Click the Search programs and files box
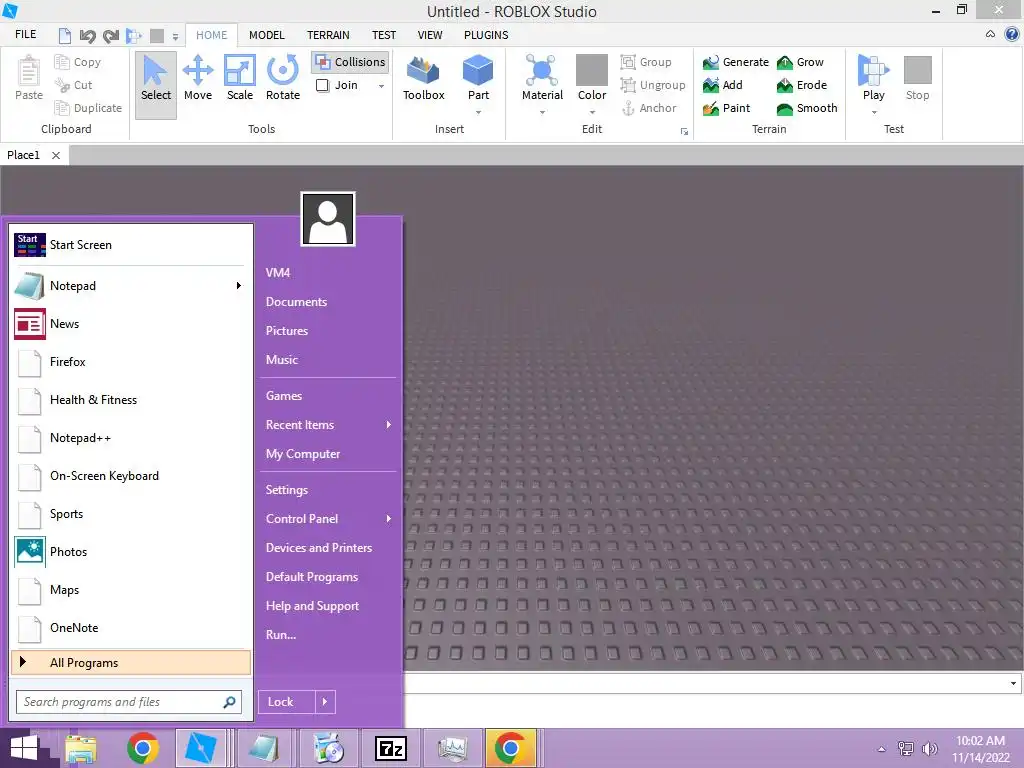Image resolution: width=1024 pixels, height=768 pixels. (x=129, y=702)
